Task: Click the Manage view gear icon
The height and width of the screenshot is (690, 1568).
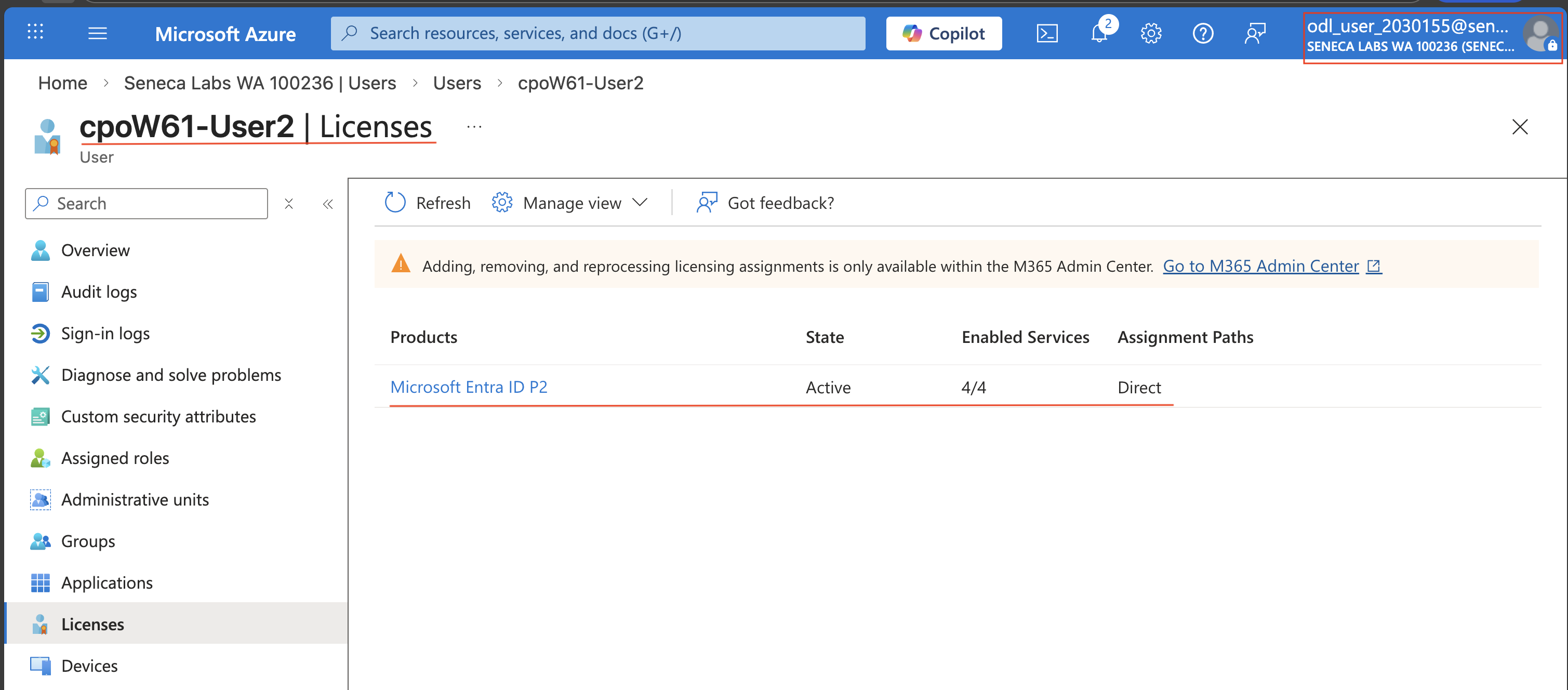Action: pos(502,203)
